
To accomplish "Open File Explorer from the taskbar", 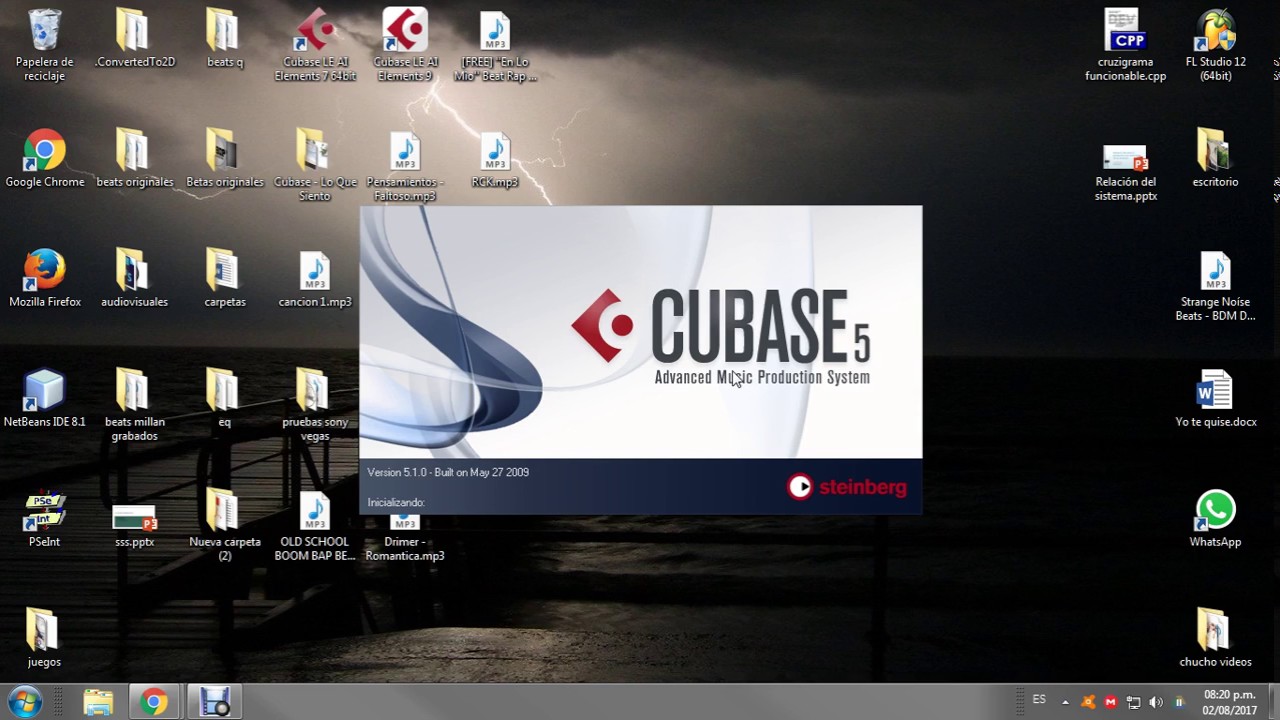I will 98,702.
